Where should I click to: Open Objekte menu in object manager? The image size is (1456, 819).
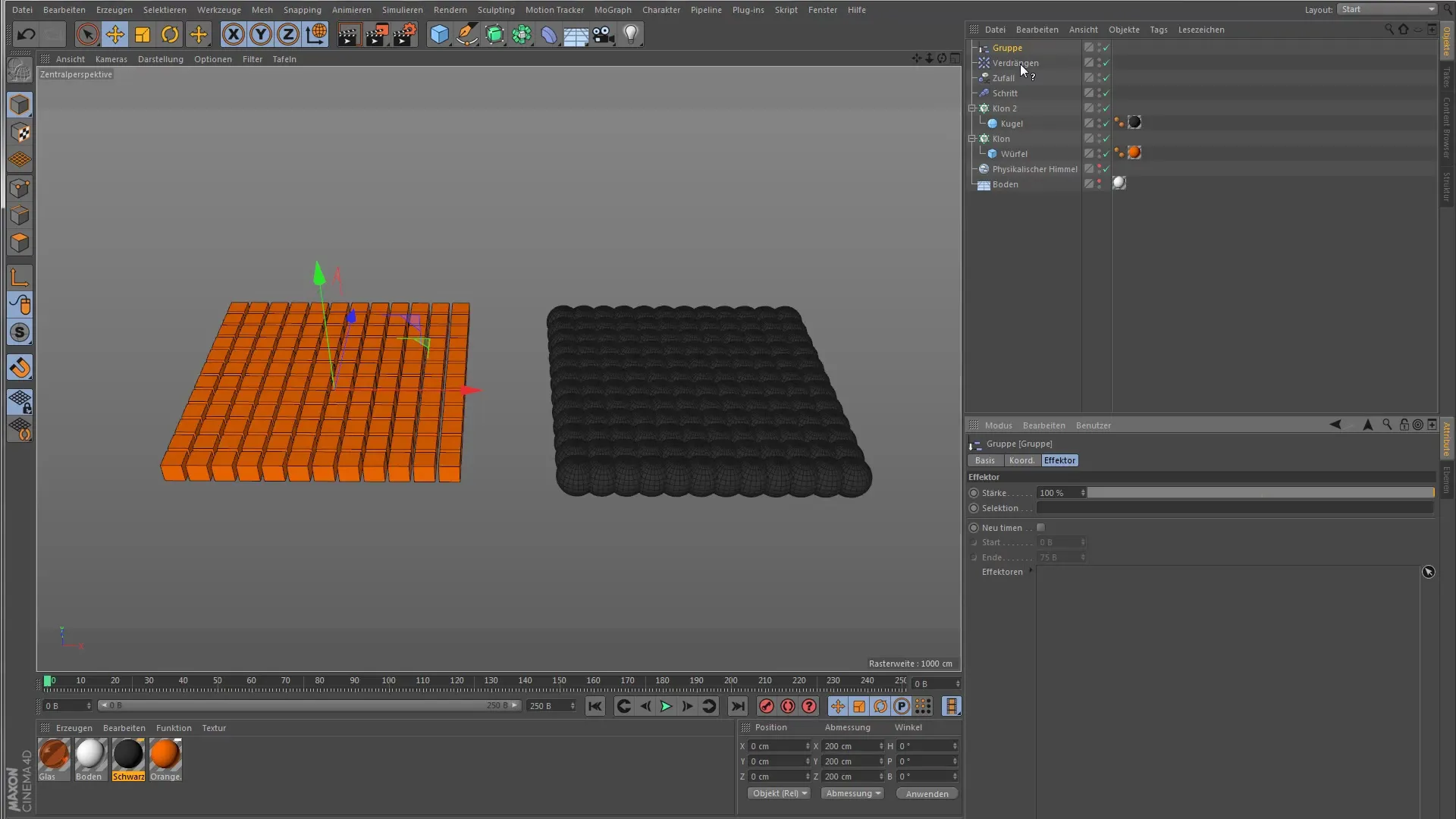pos(1124,30)
